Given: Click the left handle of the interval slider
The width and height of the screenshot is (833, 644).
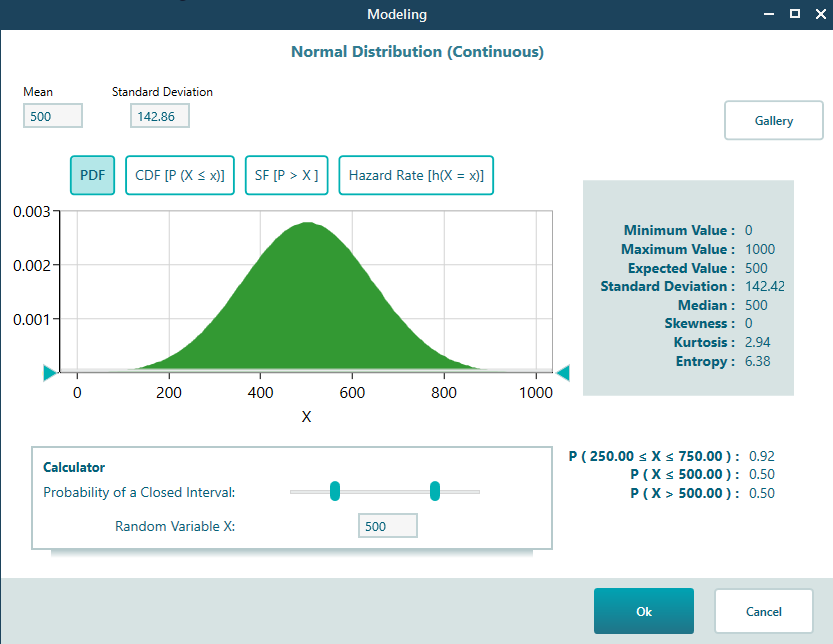Looking at the screenshot, I should [335, 491].
